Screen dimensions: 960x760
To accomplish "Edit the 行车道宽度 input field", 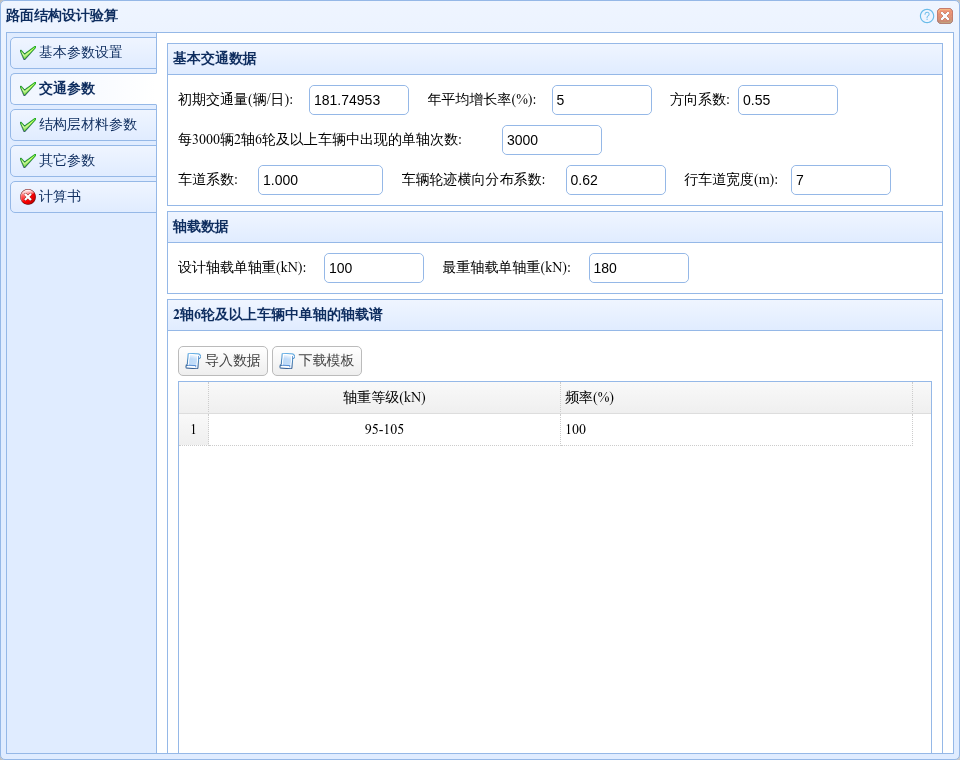I will pos(841,180).
